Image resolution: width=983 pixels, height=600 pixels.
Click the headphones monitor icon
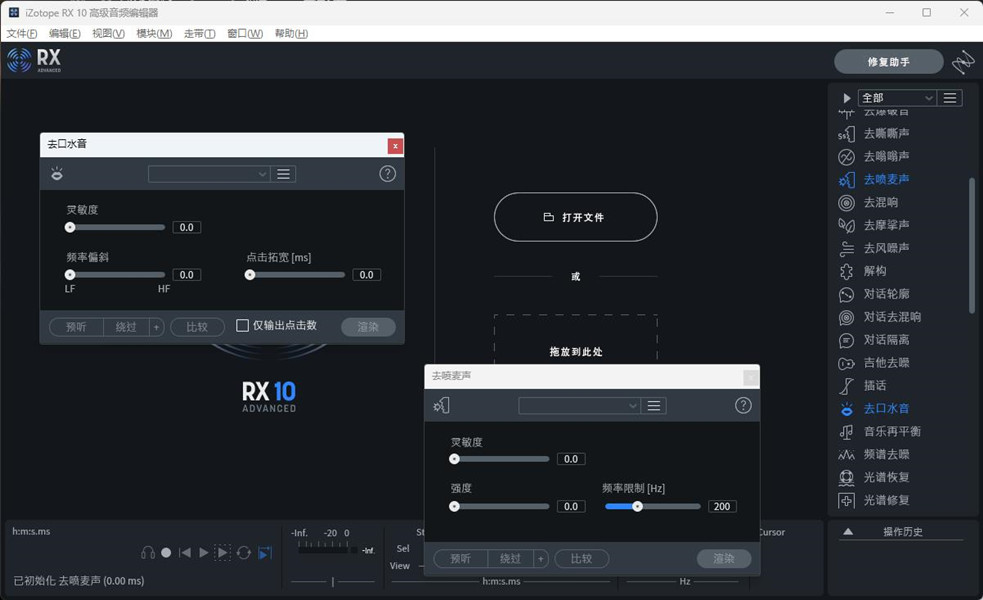pos(148,552)
